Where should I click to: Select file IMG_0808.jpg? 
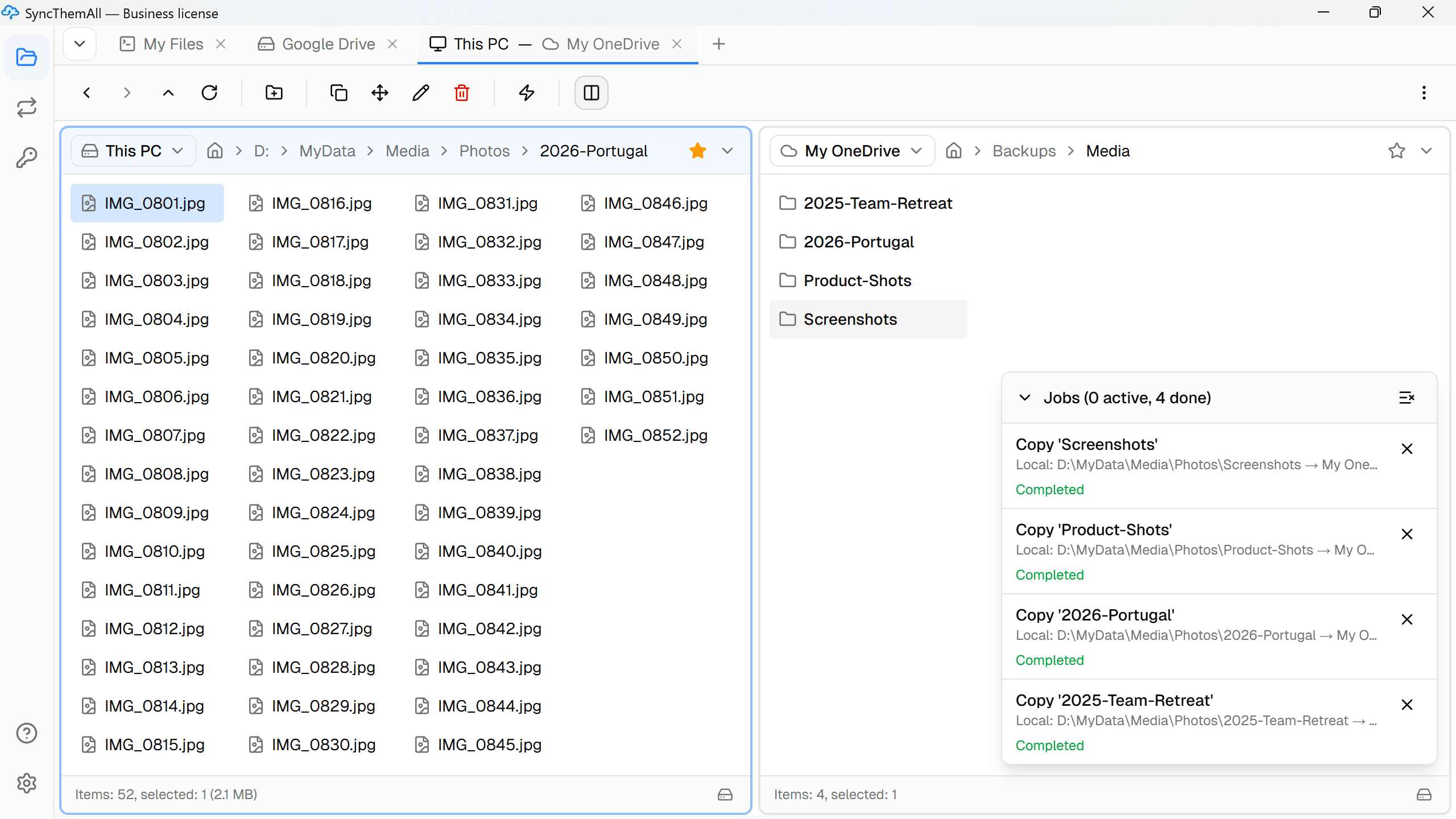[147, 474]
